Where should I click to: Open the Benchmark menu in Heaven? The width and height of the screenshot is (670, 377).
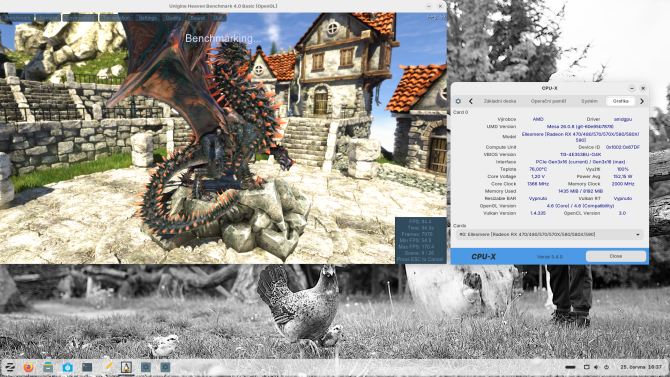[x=17, y=18]
